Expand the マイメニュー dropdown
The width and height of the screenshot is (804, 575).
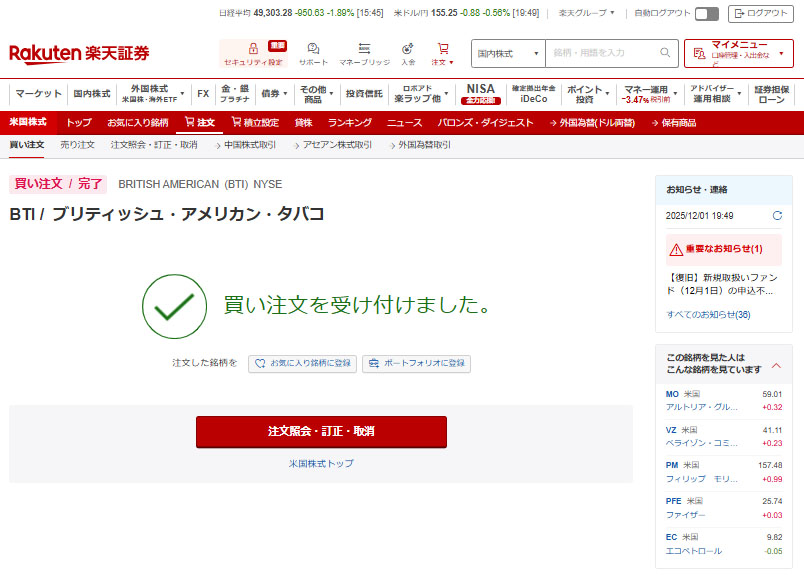tap(739, 53)
